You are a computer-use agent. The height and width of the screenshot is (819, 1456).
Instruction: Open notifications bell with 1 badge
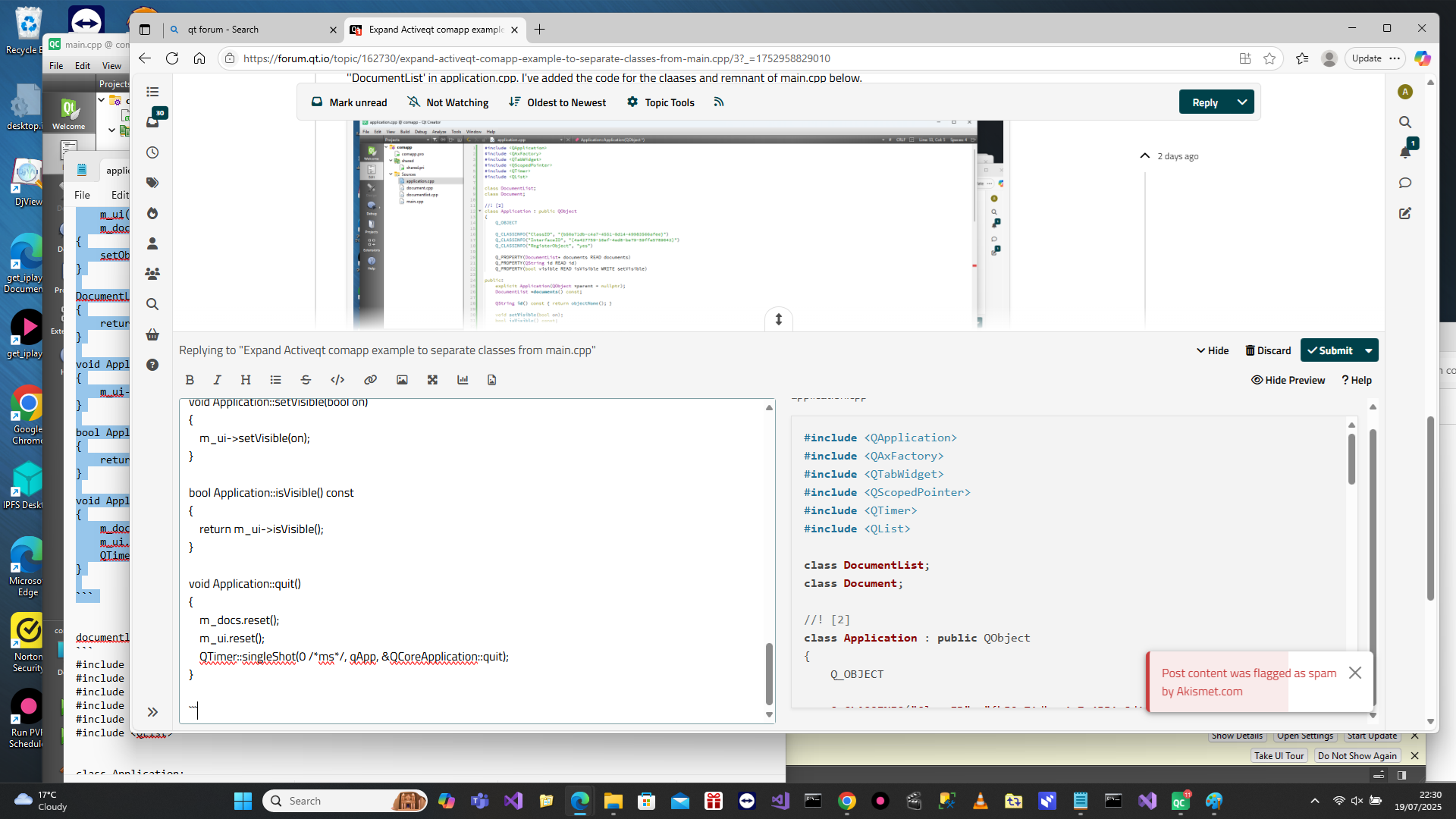(1407, 150)
